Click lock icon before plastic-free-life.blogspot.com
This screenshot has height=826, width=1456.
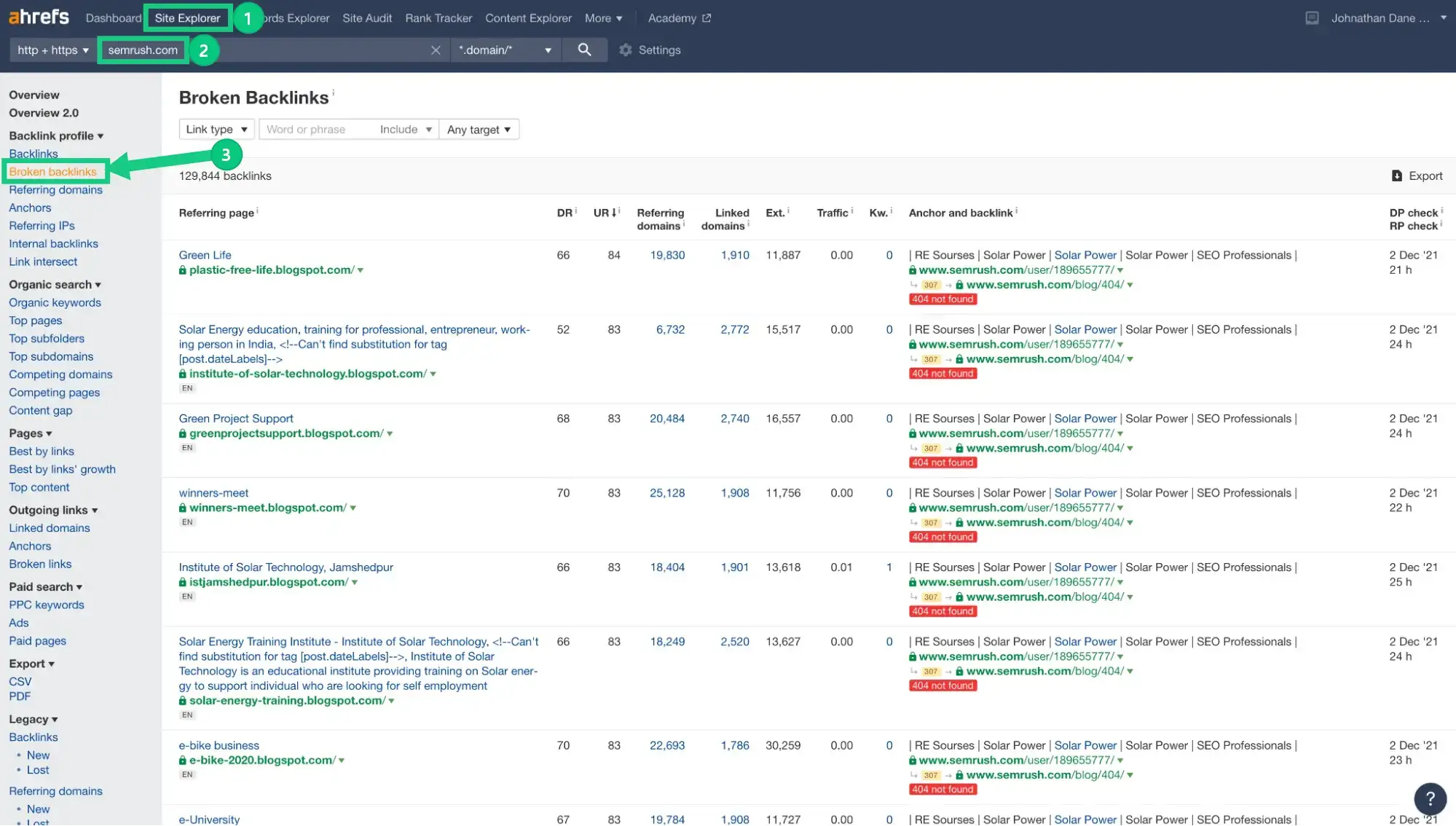[183, 270]
